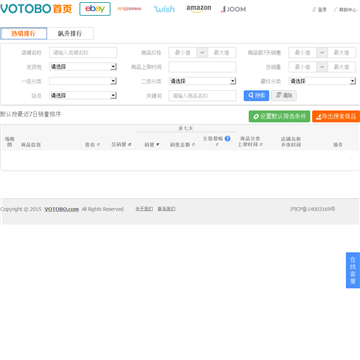Select the 飙升排行 tab
Screen dimensions: 360x360
click(x=70, y=33)
